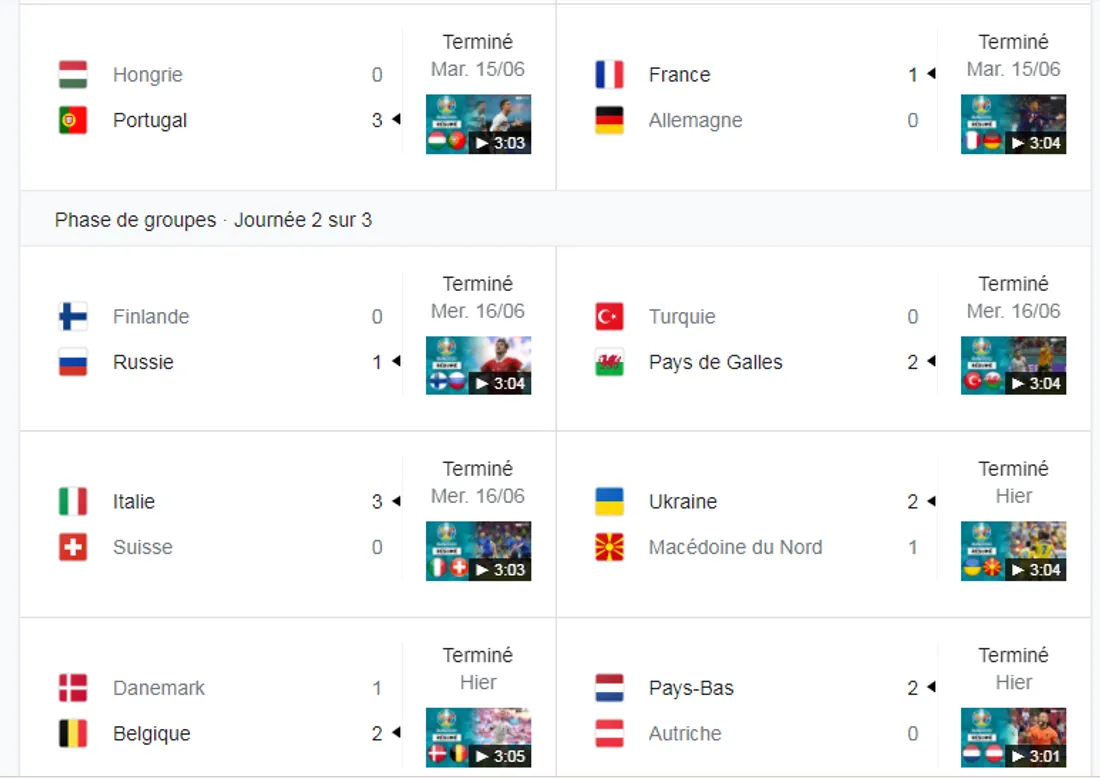The width and height of the screenshot is (1100, 778).
Task: Open the Belgique team name link
Action: (x=150, y=734)
